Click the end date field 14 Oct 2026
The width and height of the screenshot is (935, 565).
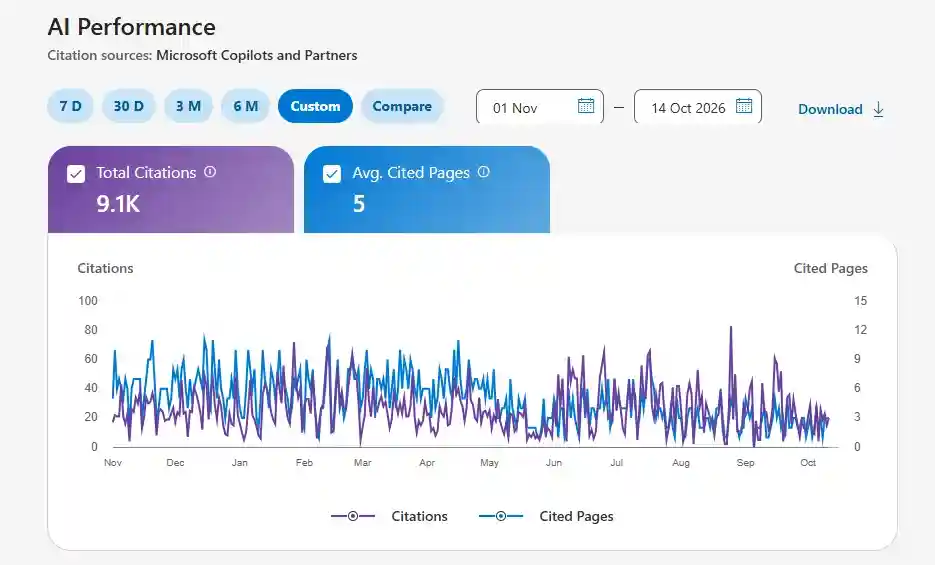pyautogui.click(x=698, y=107)
